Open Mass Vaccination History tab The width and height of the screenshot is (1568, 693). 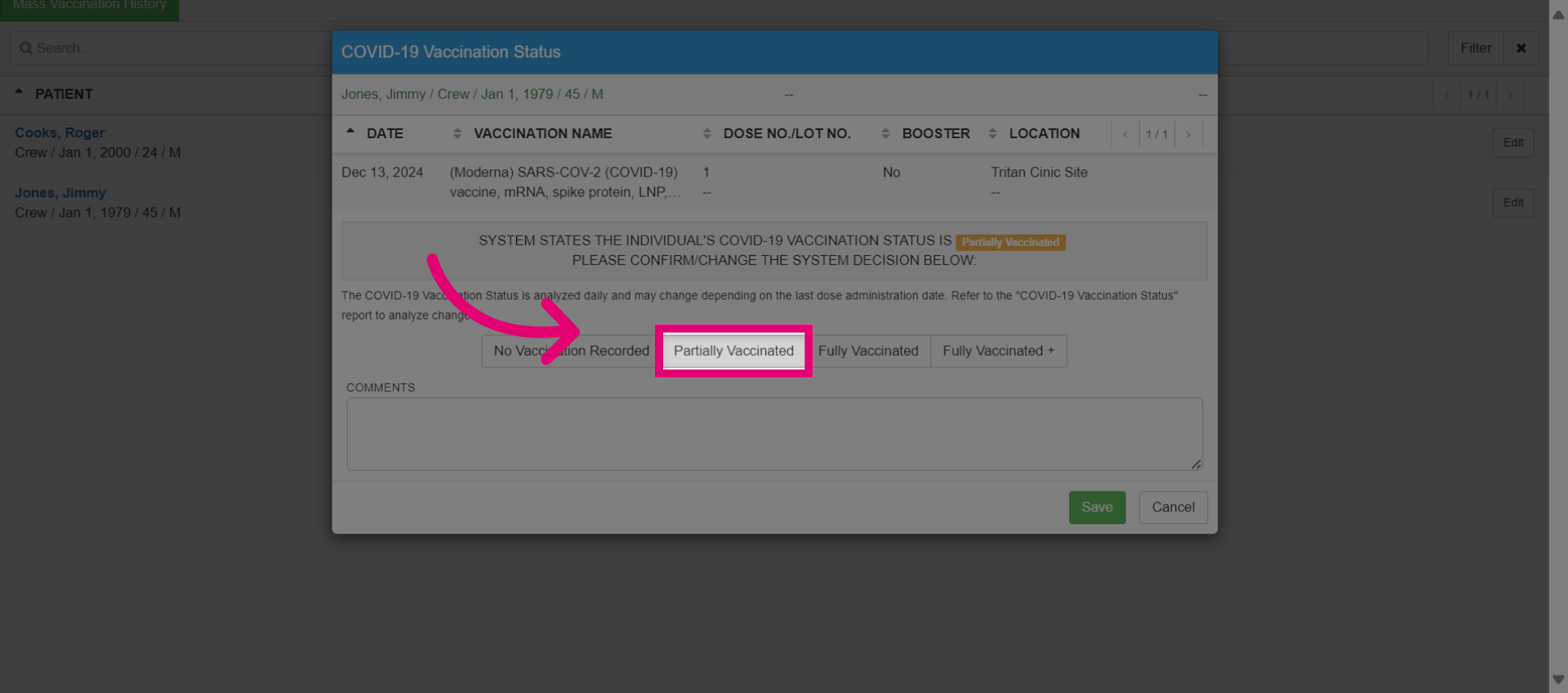(x=90, y=7)
